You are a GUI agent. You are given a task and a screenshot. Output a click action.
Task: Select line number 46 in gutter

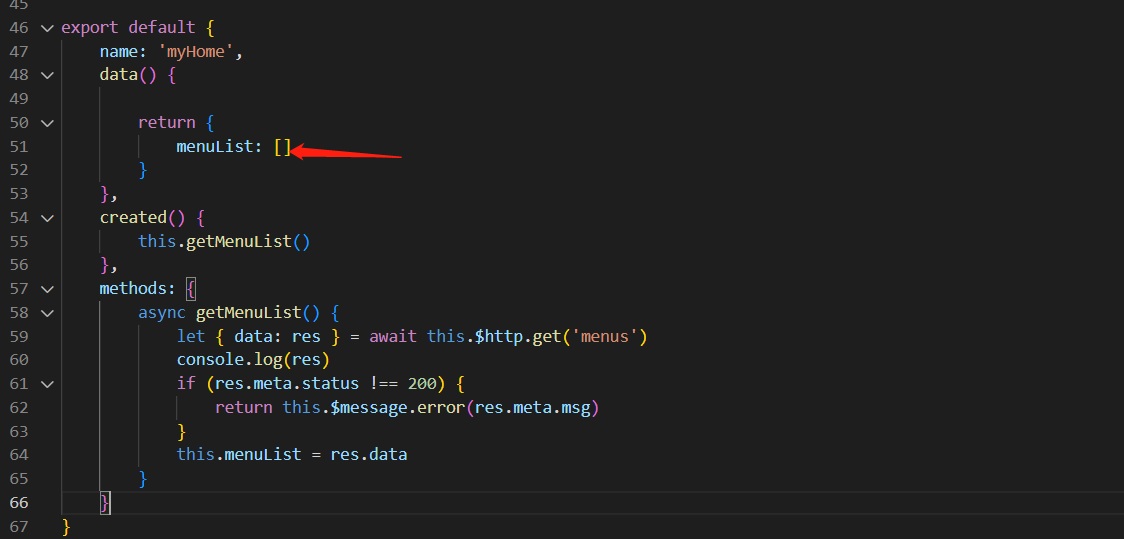[19, 28]
